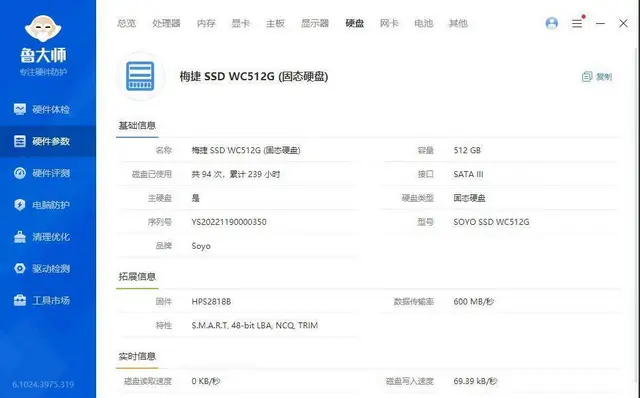Screen dimensions: 640x398
Task: Switch to the 总览 tab
Action: 127,23
